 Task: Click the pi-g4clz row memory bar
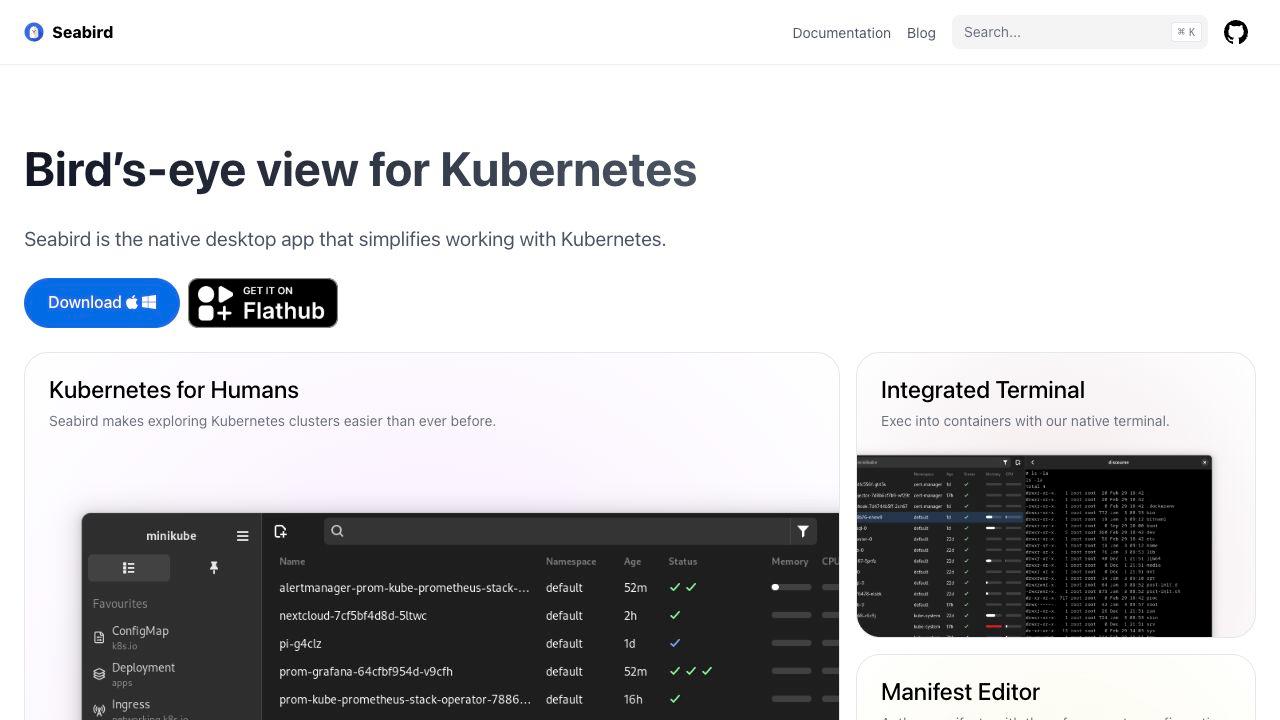click(791, 644)
